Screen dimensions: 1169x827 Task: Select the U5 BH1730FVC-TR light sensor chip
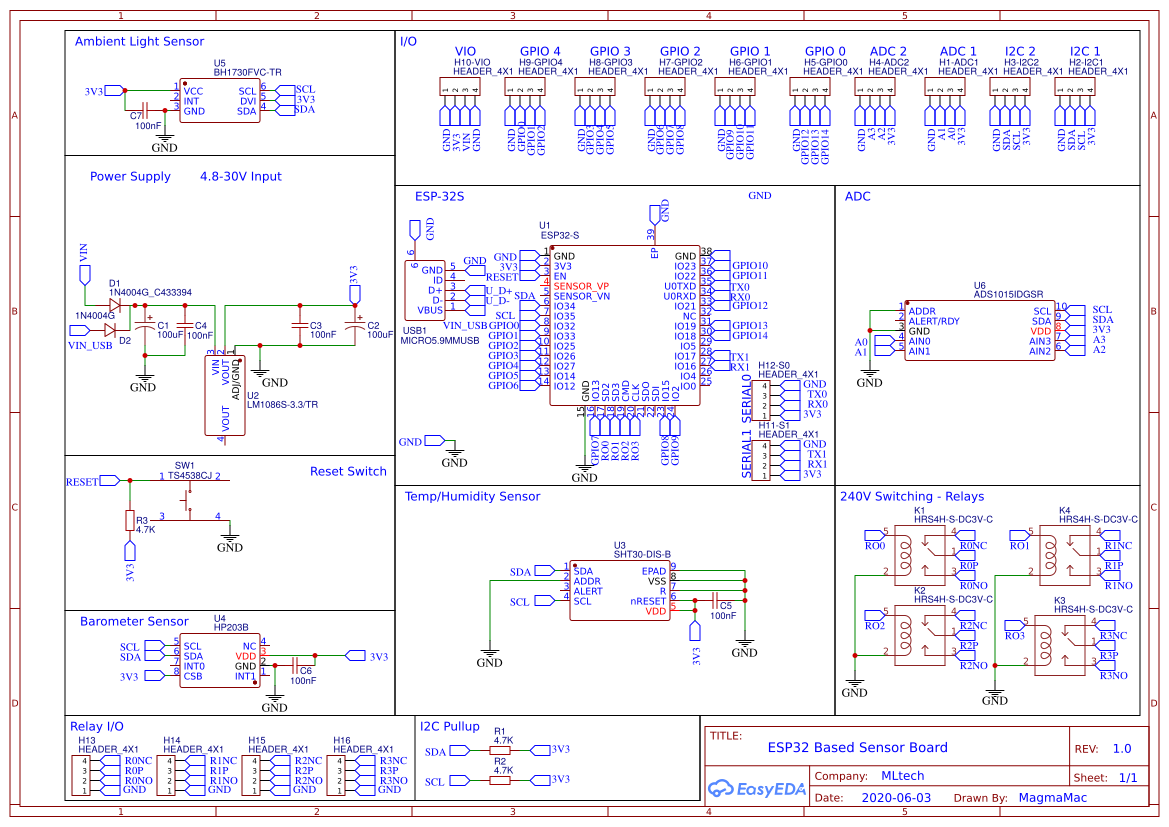coord(220,101)
